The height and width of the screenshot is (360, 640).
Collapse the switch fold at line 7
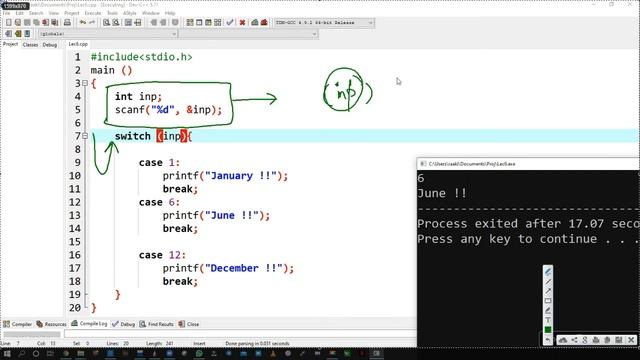point(85,136)
